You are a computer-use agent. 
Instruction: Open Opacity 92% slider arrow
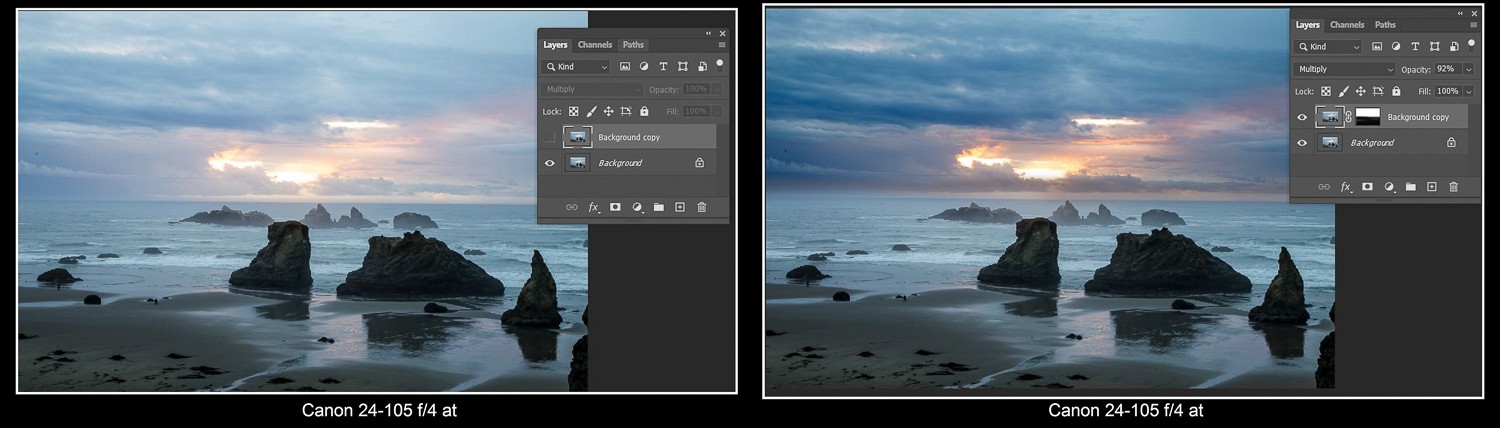point(1468,69)
